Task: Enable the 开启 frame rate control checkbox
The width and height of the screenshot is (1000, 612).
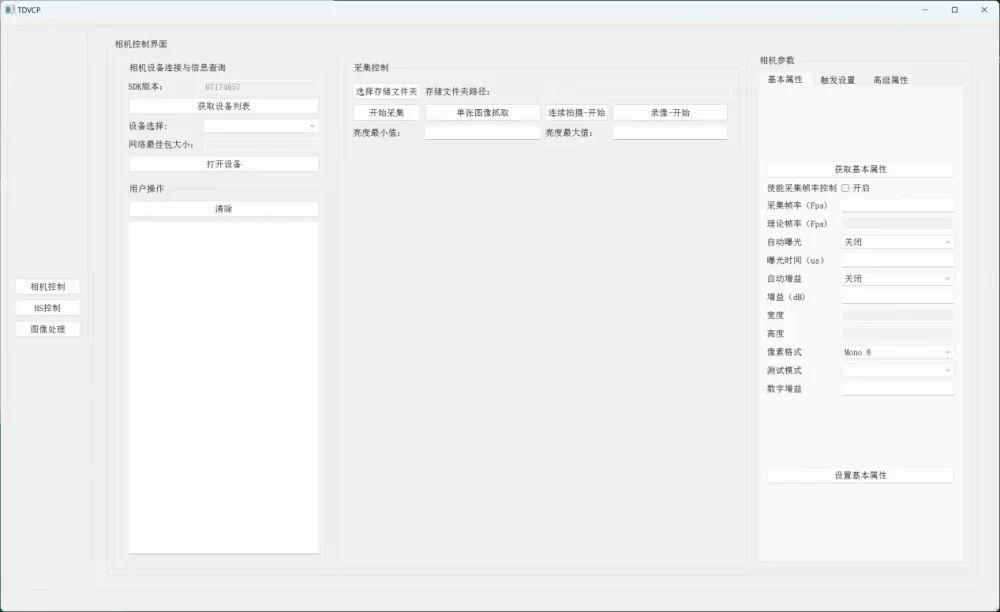Action: pos(845,188)
